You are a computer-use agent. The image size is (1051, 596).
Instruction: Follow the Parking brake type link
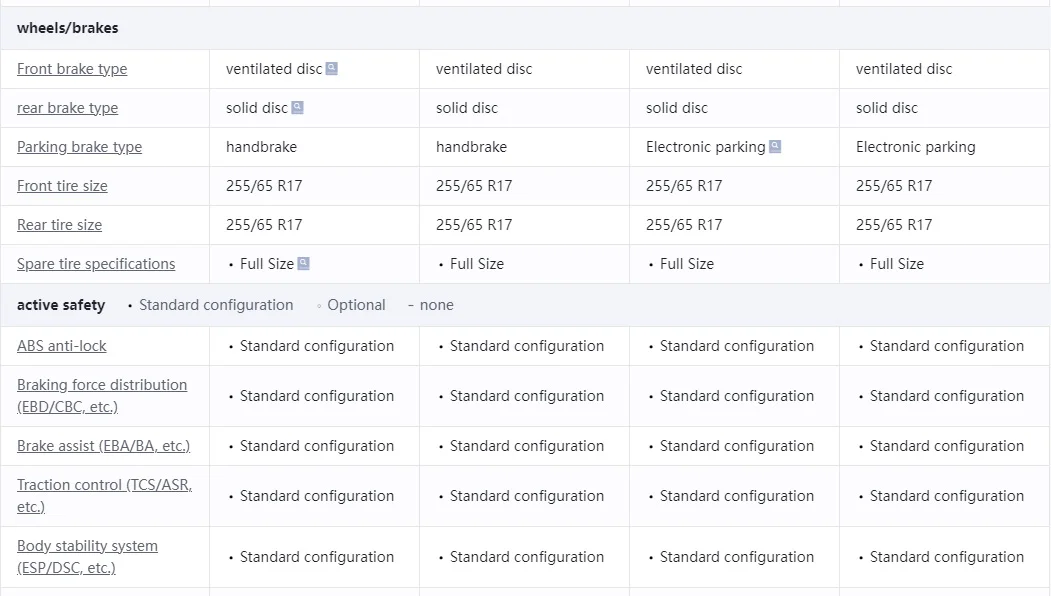pyautogui.click(x=79, y=147)
